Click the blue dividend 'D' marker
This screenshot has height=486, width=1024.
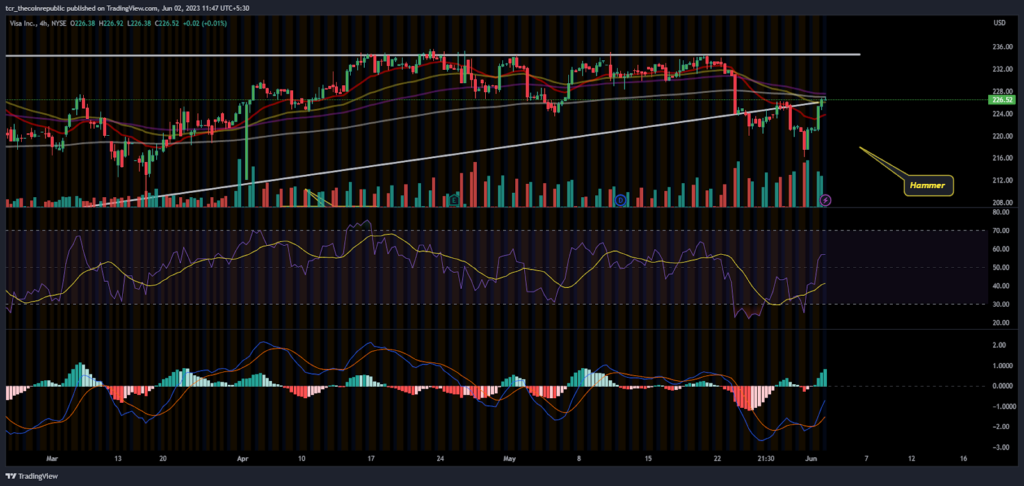pyautogui.click(x=621, y=200)
